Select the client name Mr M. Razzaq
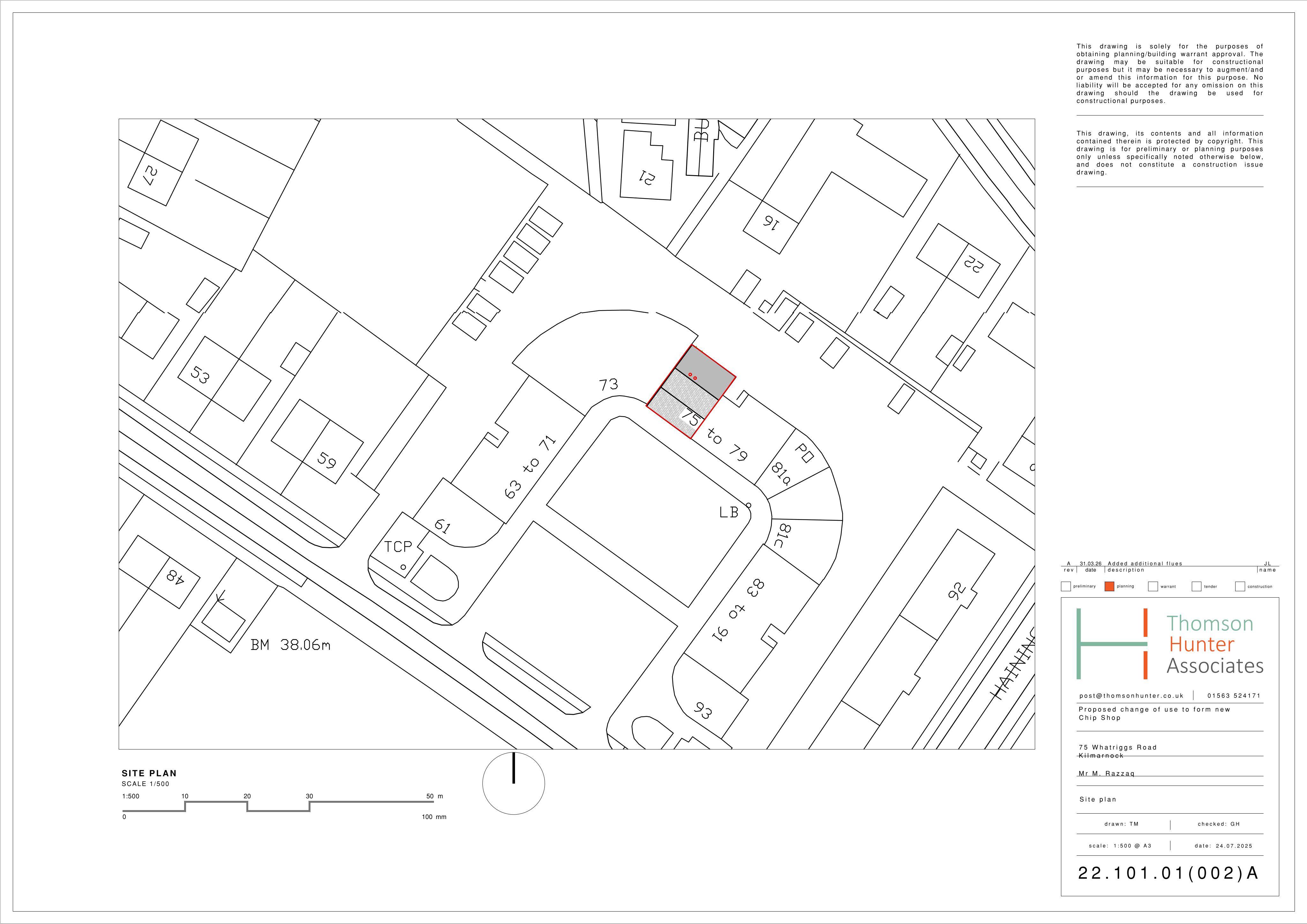Viewport: 1307px width, 924px height. coord(1107,774)
